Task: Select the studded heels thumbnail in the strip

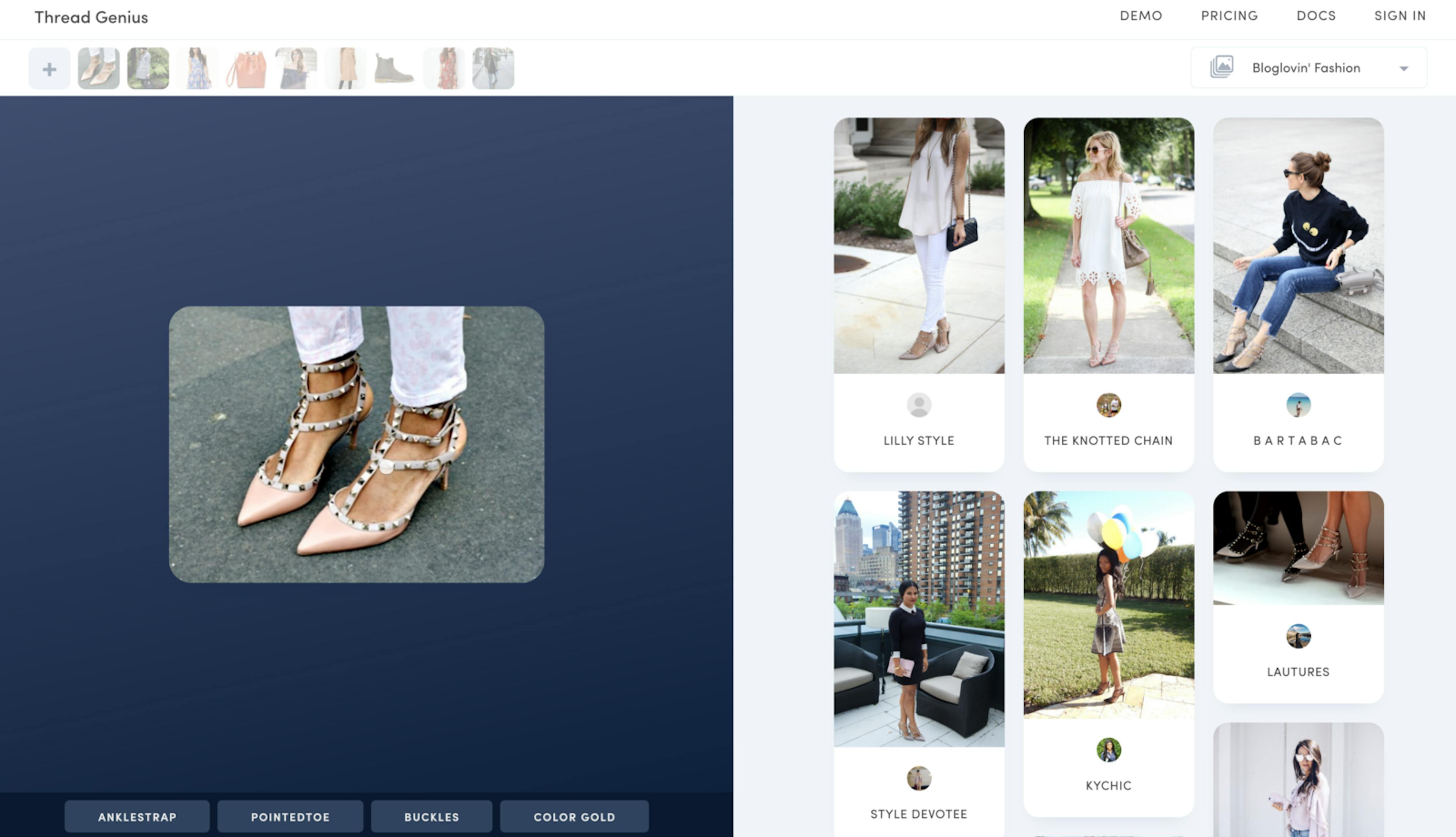Action: click(98, 67)
